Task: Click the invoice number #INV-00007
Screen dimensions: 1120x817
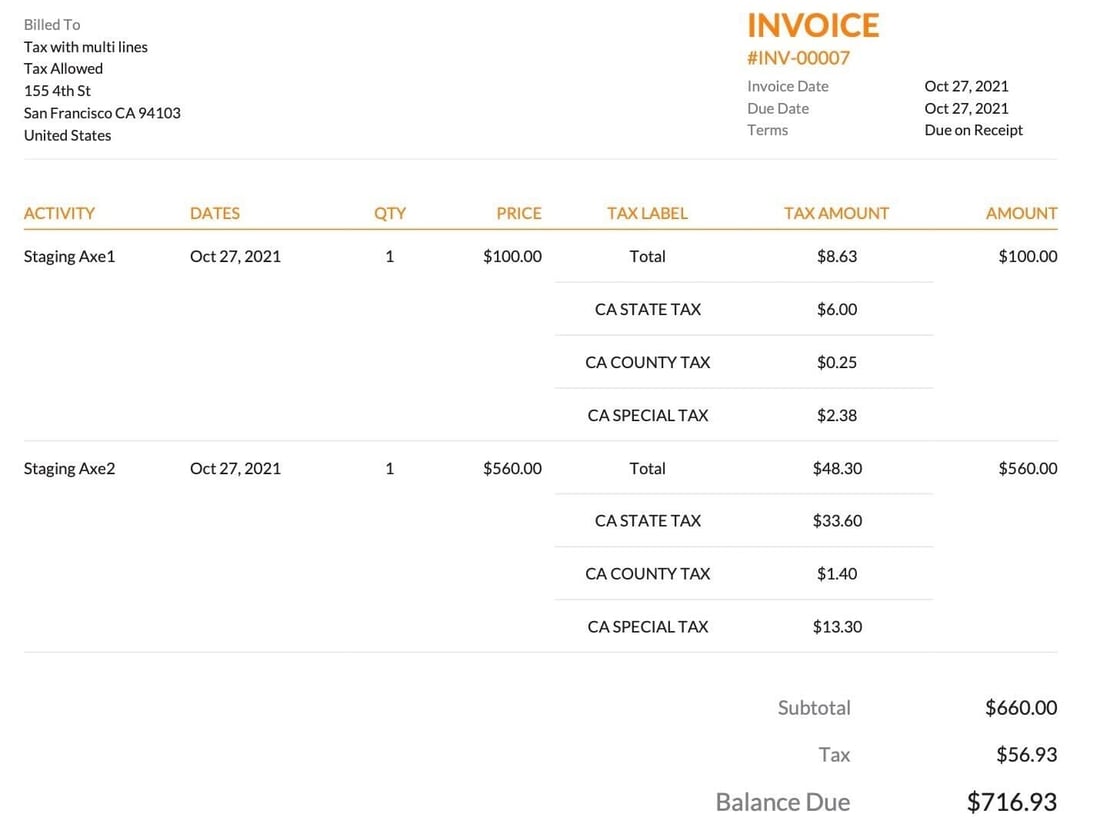Action: (x=798, y=58)
